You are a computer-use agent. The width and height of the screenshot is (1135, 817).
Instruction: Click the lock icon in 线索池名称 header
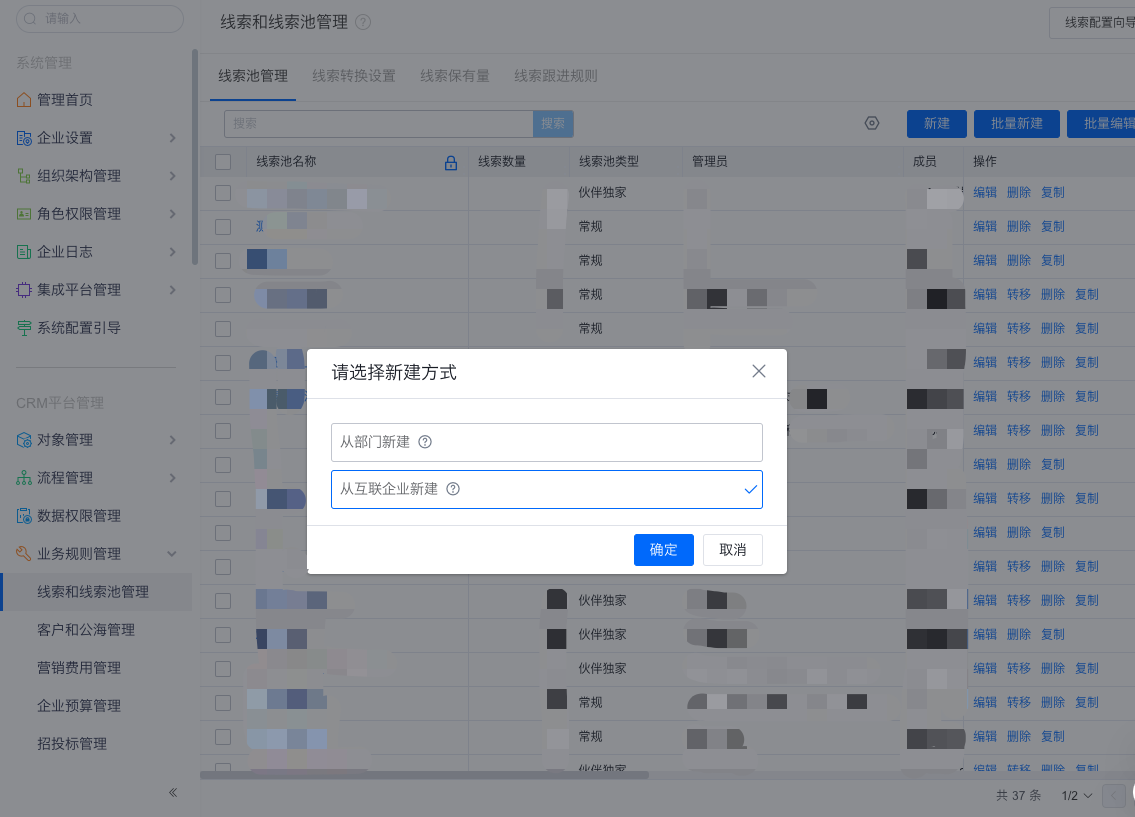point(450,161)
